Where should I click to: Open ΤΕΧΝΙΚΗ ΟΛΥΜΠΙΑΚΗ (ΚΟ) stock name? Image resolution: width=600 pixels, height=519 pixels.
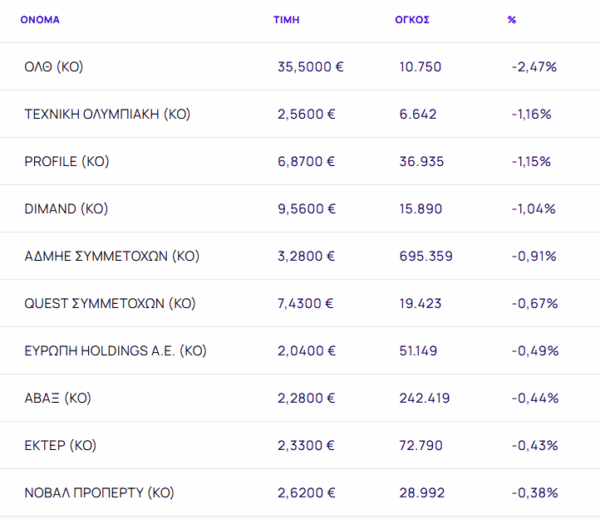[x=108, y=114]
